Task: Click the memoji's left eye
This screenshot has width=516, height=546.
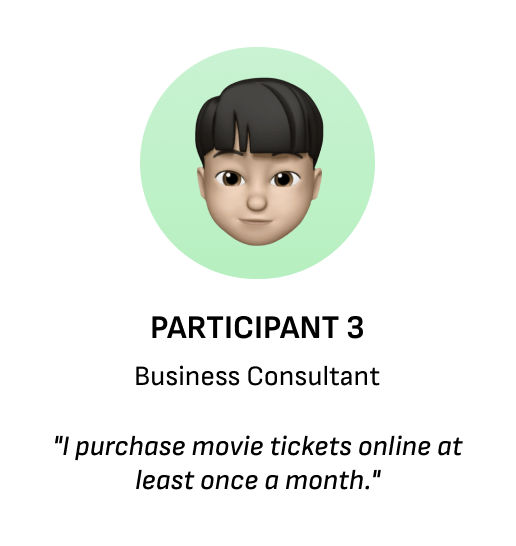Action: (230, 178)
